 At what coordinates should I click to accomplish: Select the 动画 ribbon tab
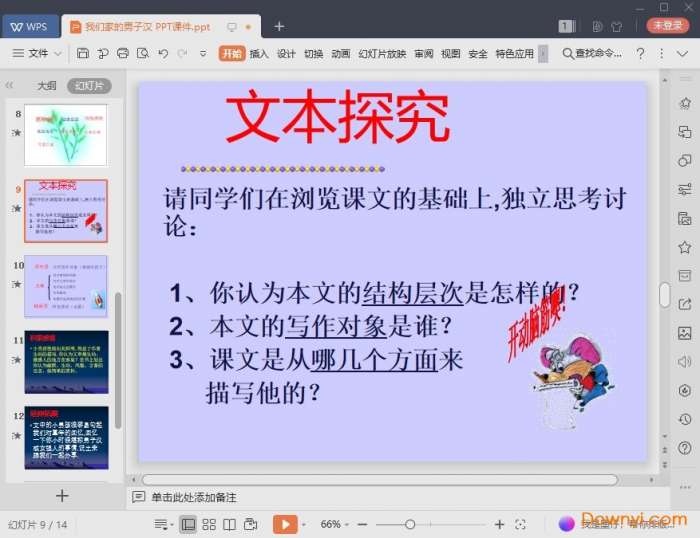[x=341, y=54]
